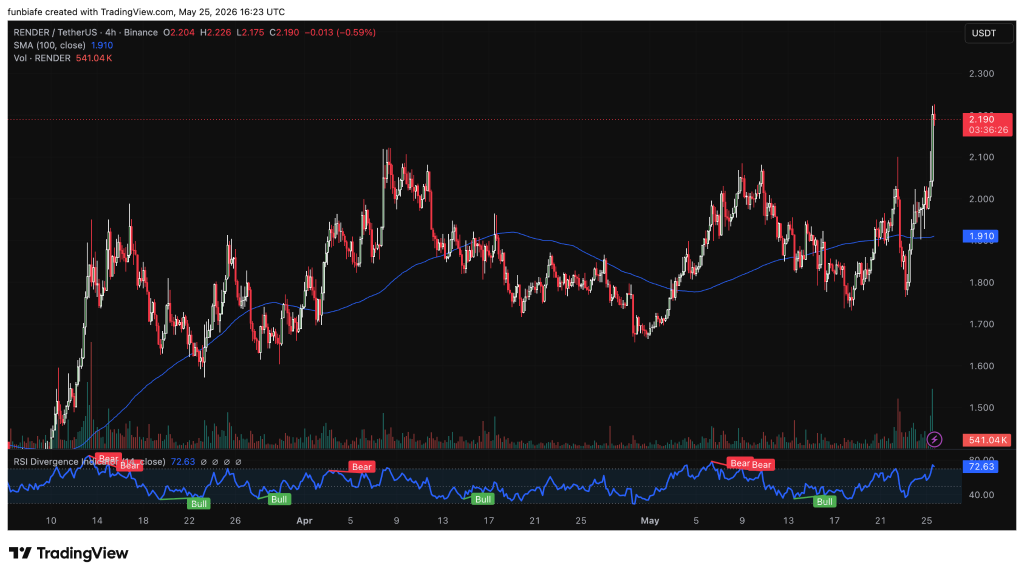
Task: Select the SMA (100, close) indicator legend
Action: [50, 45]
